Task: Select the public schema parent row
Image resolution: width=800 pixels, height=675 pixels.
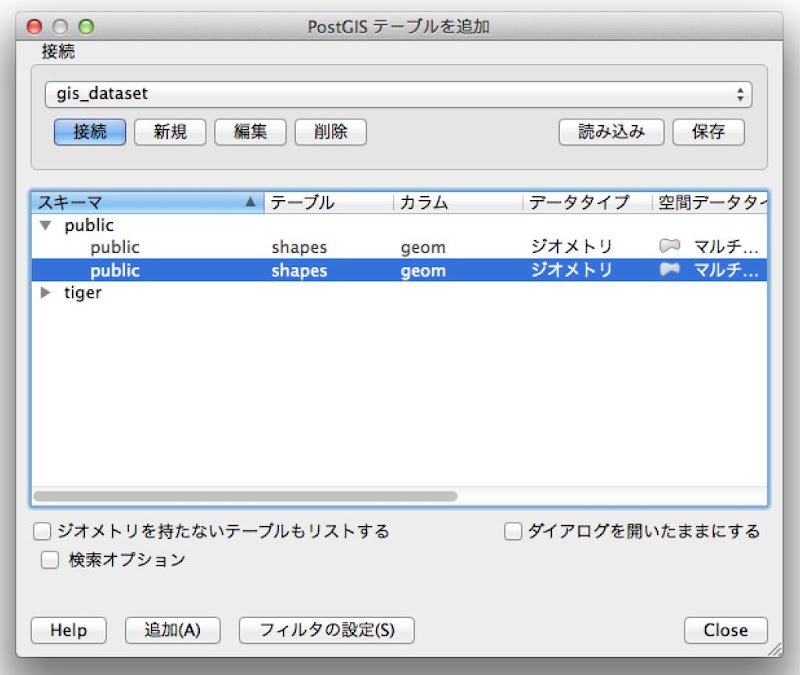Action: 399,225
